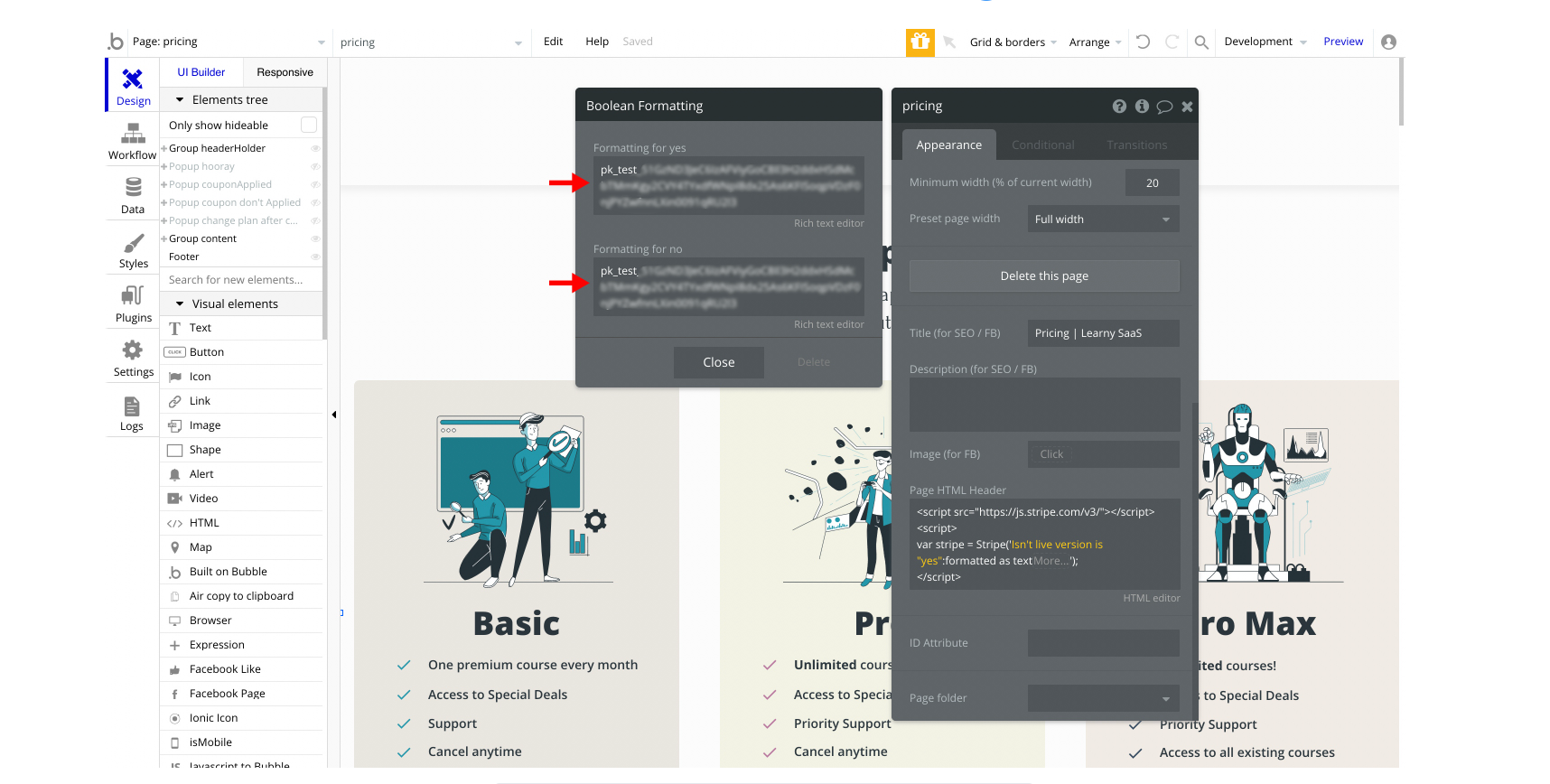This screenshot has width=1550, height=784.
Task: Add an Image visual element
Action: pyautogui.click(x=242, y=425)
